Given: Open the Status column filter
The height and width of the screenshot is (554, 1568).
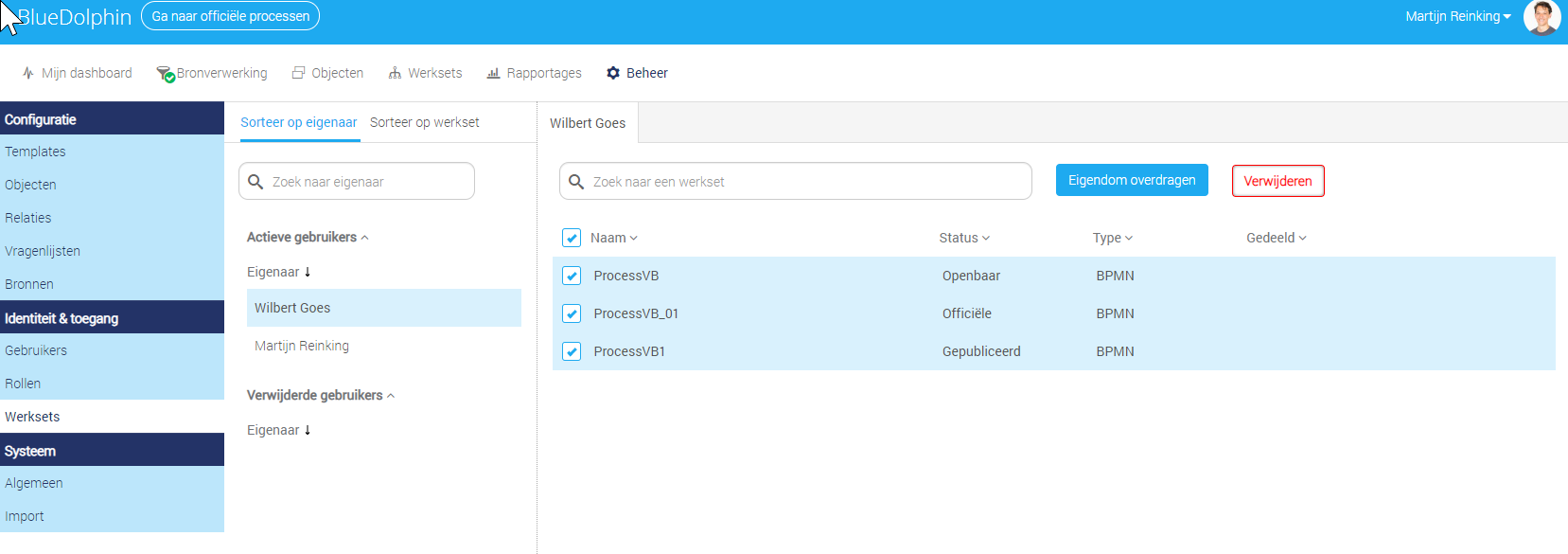Looking at the screenshot, I should coord(964,238).
